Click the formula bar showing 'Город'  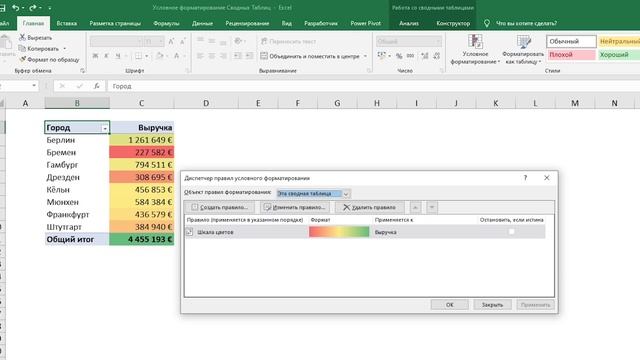pyautogui.click(x=373, y=86)
